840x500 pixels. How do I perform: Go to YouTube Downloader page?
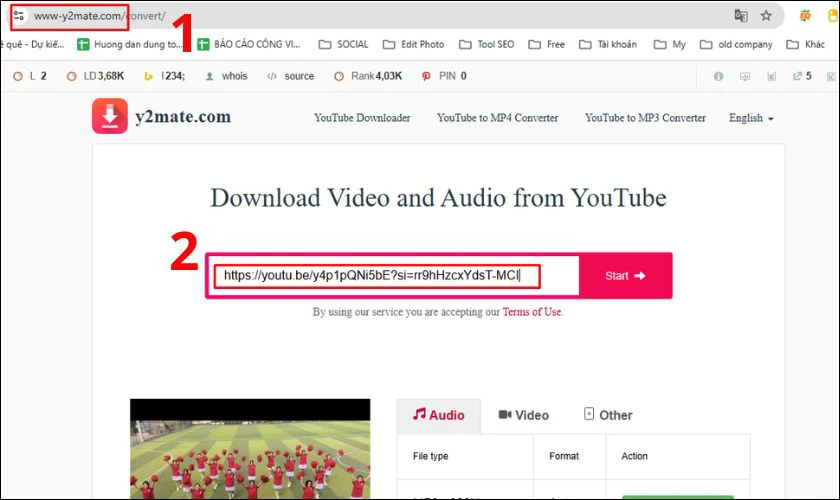[362, 118]
